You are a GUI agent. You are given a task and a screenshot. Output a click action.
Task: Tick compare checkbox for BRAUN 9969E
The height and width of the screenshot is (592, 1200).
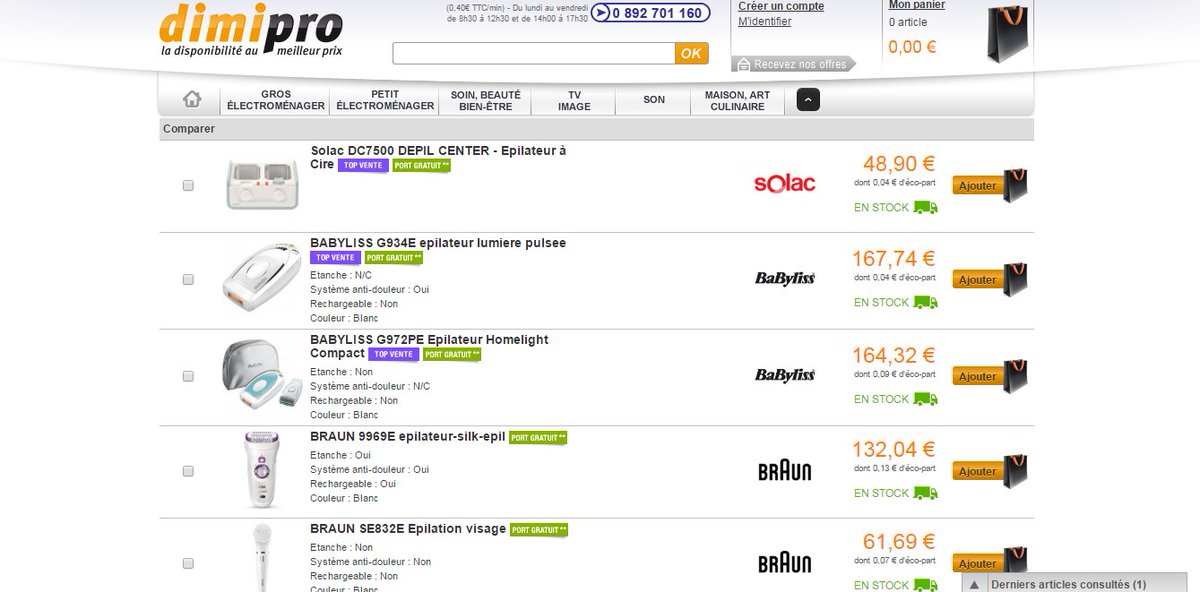(x=188, y=471)
